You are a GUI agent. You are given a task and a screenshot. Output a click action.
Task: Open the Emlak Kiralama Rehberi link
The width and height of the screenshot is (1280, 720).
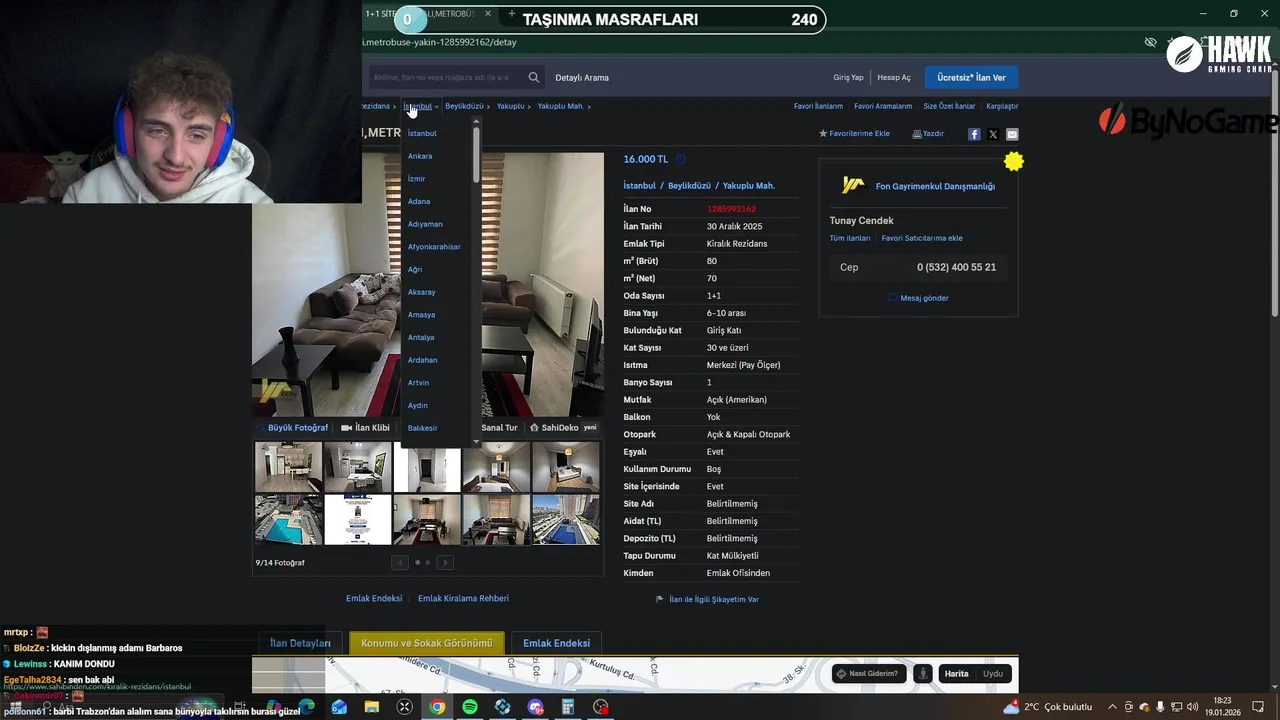coord(463,598)
